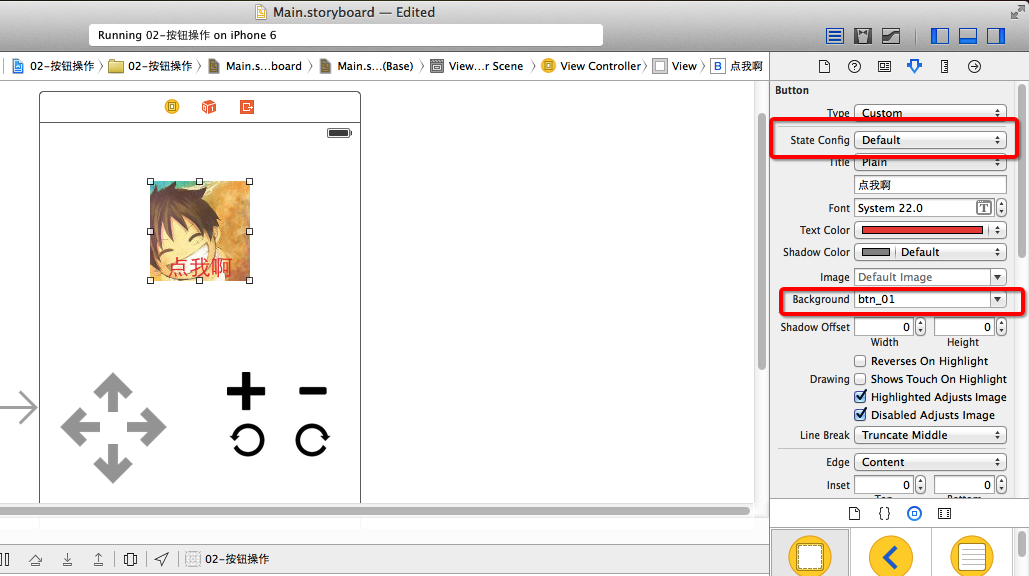
Task: Select the minus button on canvas
Action: pyautogui.click(x=312, y=391)
